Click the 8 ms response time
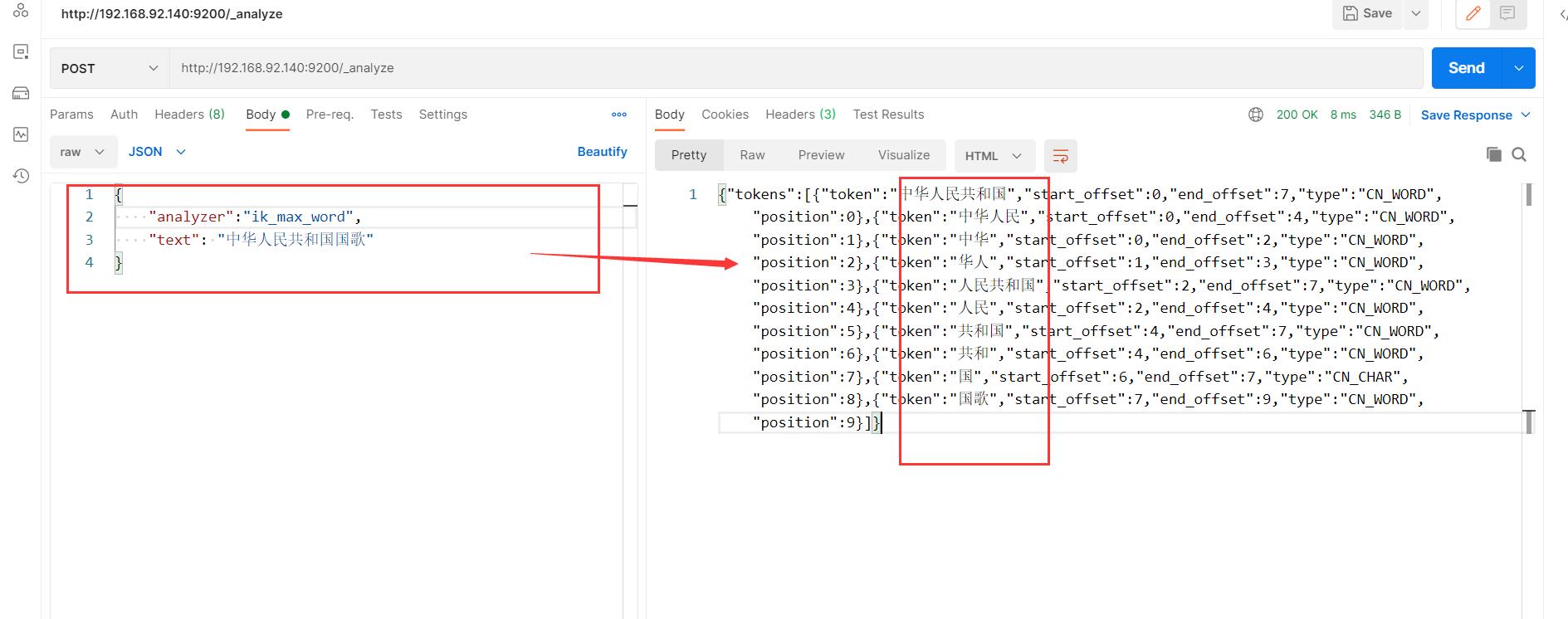 coord(1343,115)
